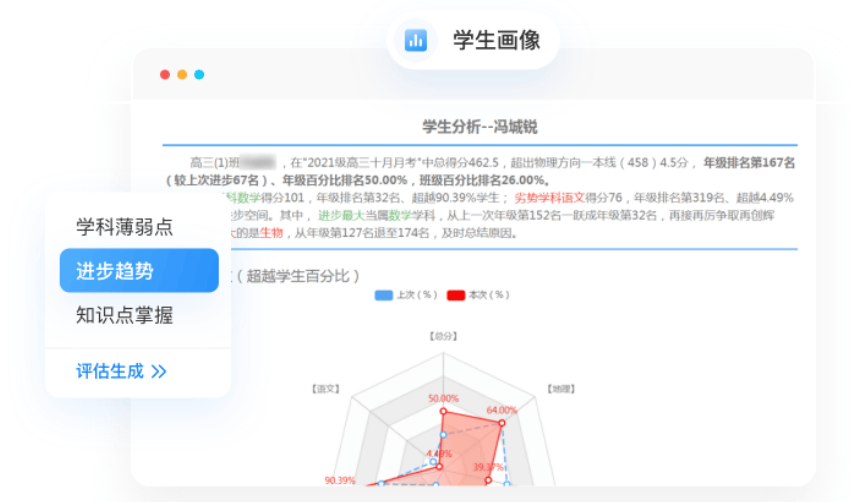852x502 pixels.
Task: Select 学科薄弱点 in the side menu
Action: 124,227
